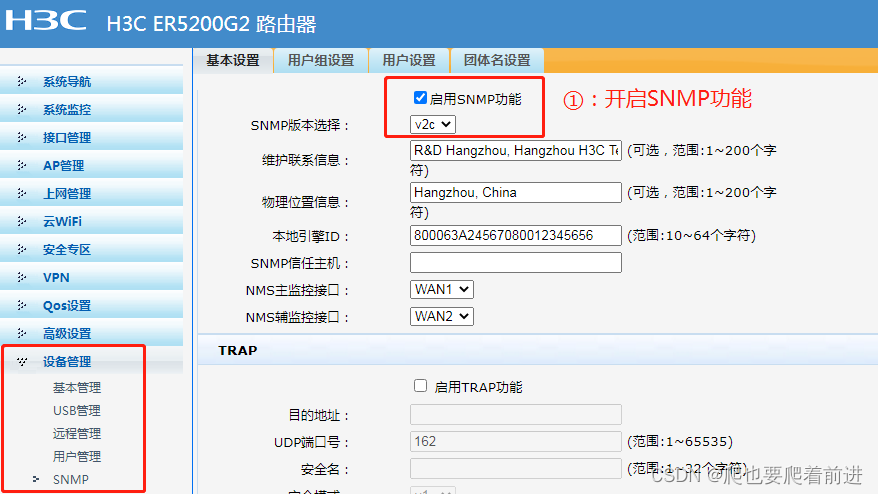The width and height of the screenshot is (878, 494).
Task: Open SNMP submenu item
Action: [71, 479]
